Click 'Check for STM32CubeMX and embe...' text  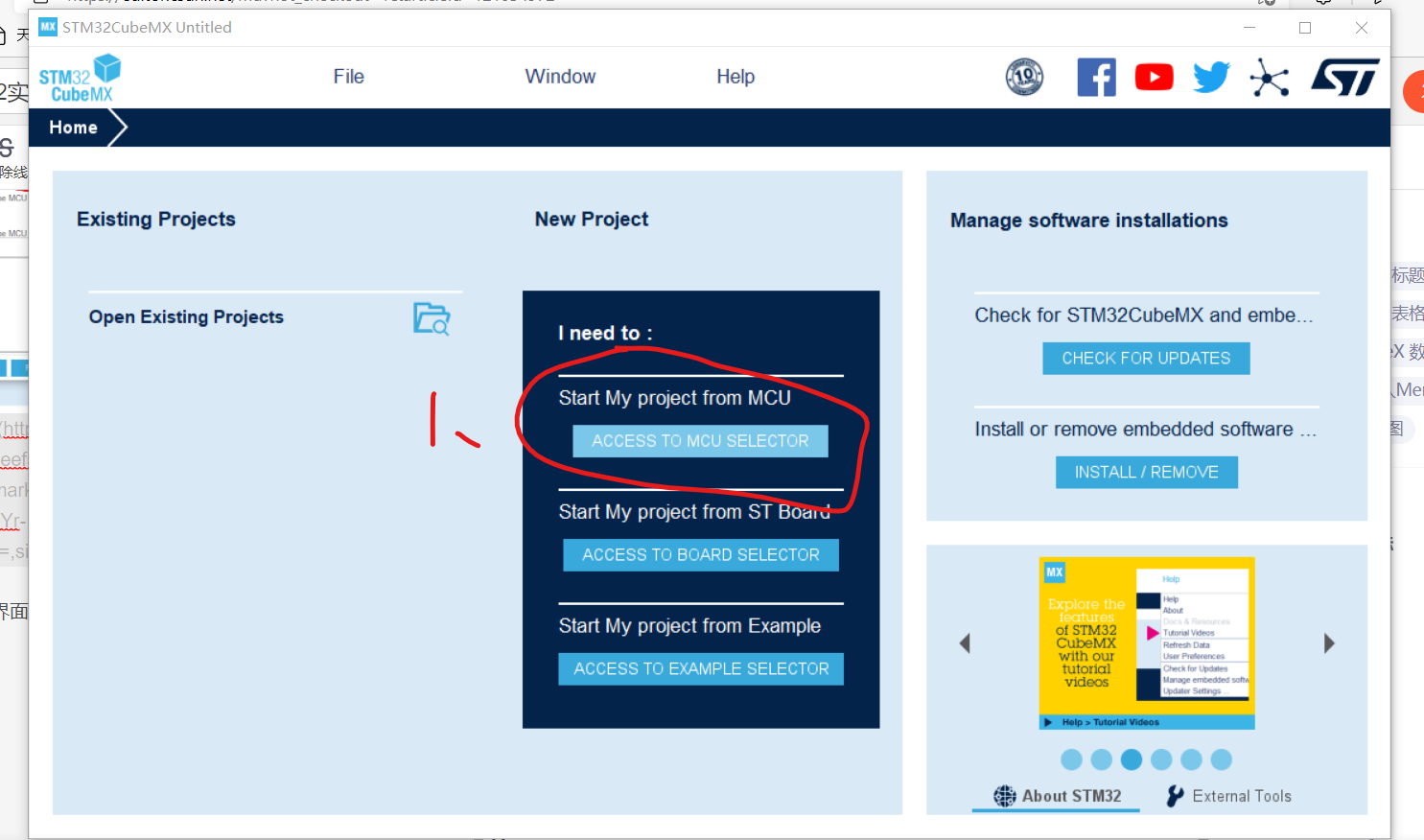(x=1144, y=315)
